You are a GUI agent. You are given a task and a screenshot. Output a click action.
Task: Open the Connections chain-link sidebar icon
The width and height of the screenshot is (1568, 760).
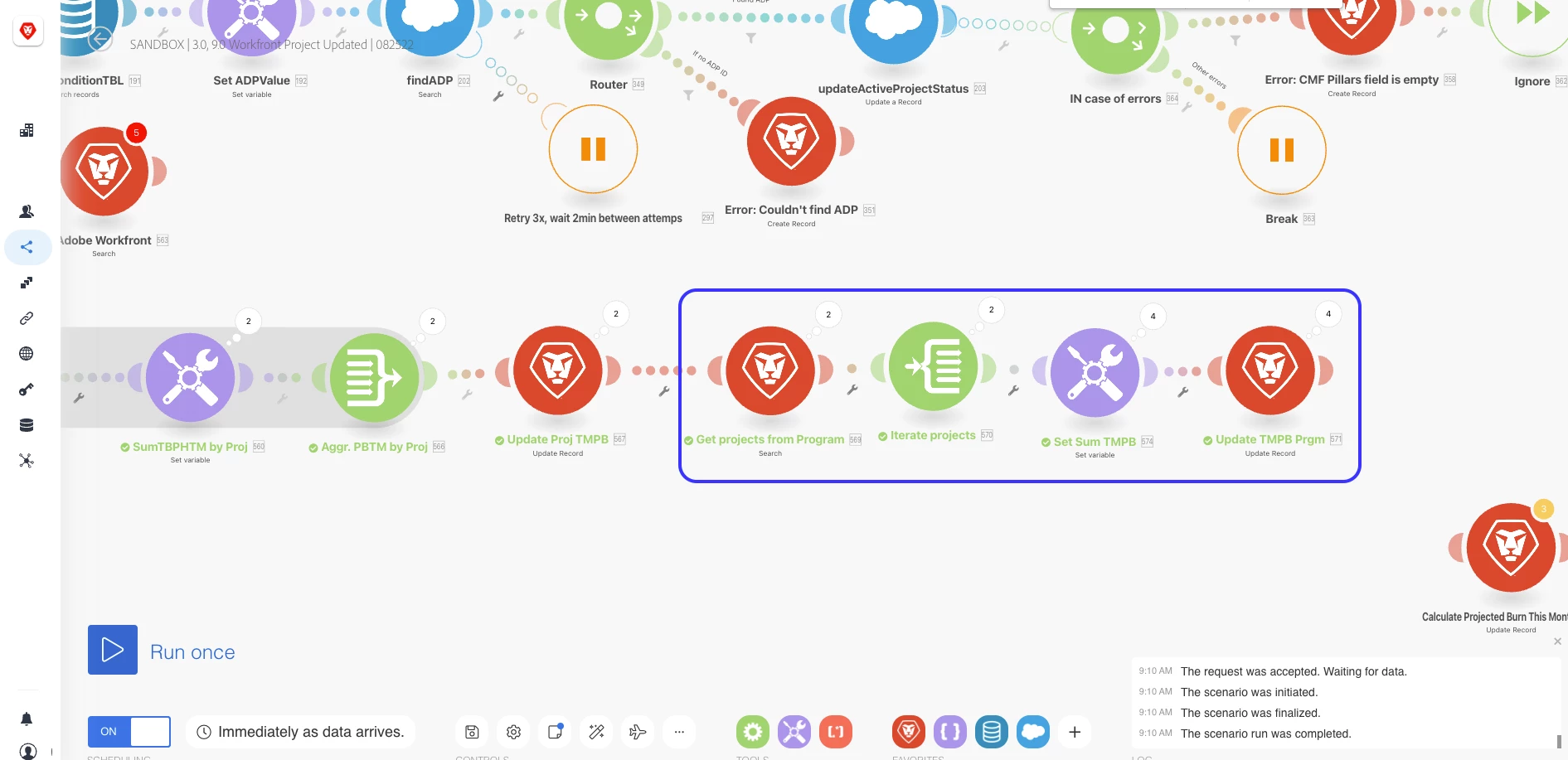click(x=27, y=318)
